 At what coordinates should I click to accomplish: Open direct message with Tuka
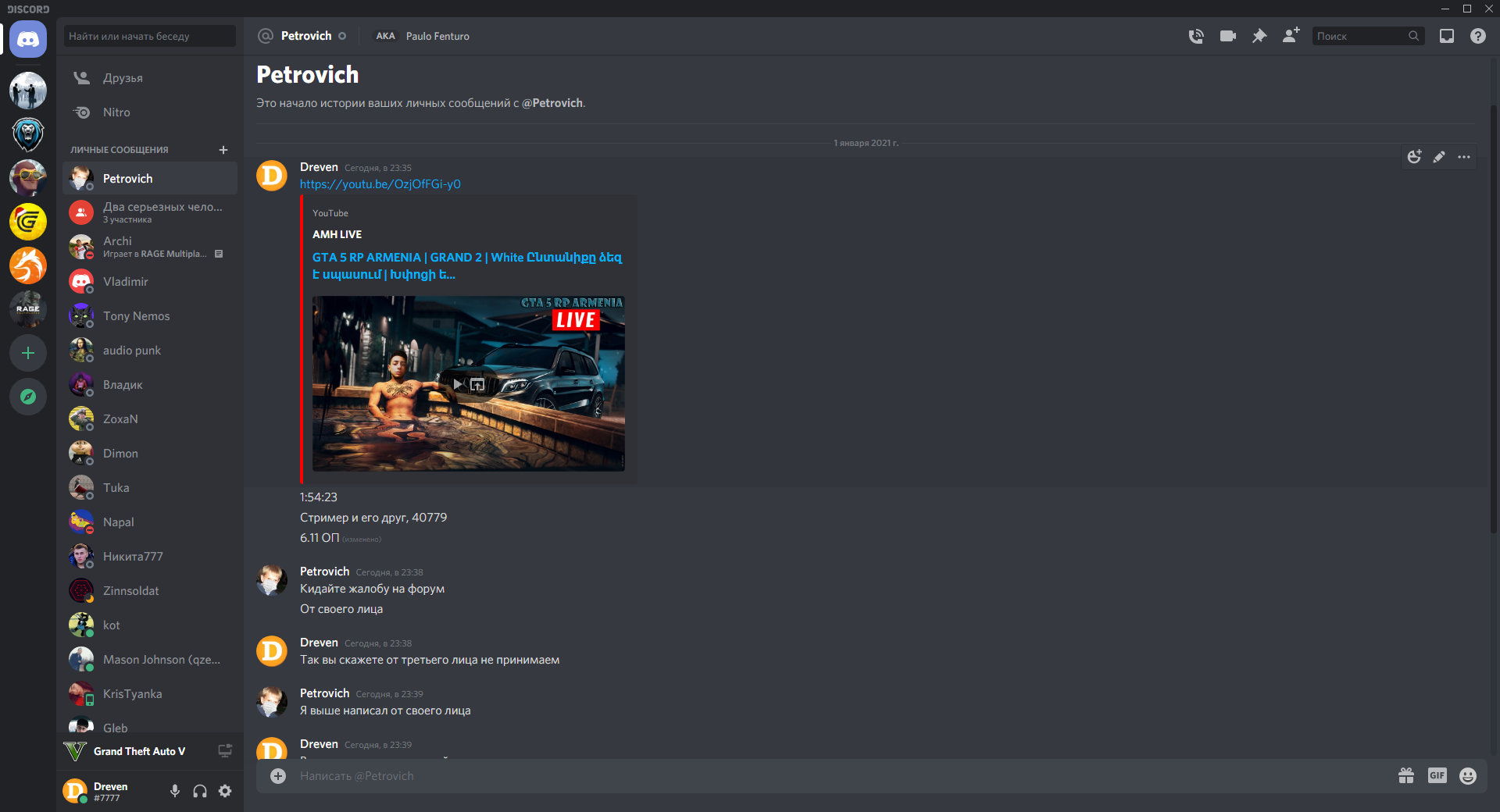click(x=150, y=487)
